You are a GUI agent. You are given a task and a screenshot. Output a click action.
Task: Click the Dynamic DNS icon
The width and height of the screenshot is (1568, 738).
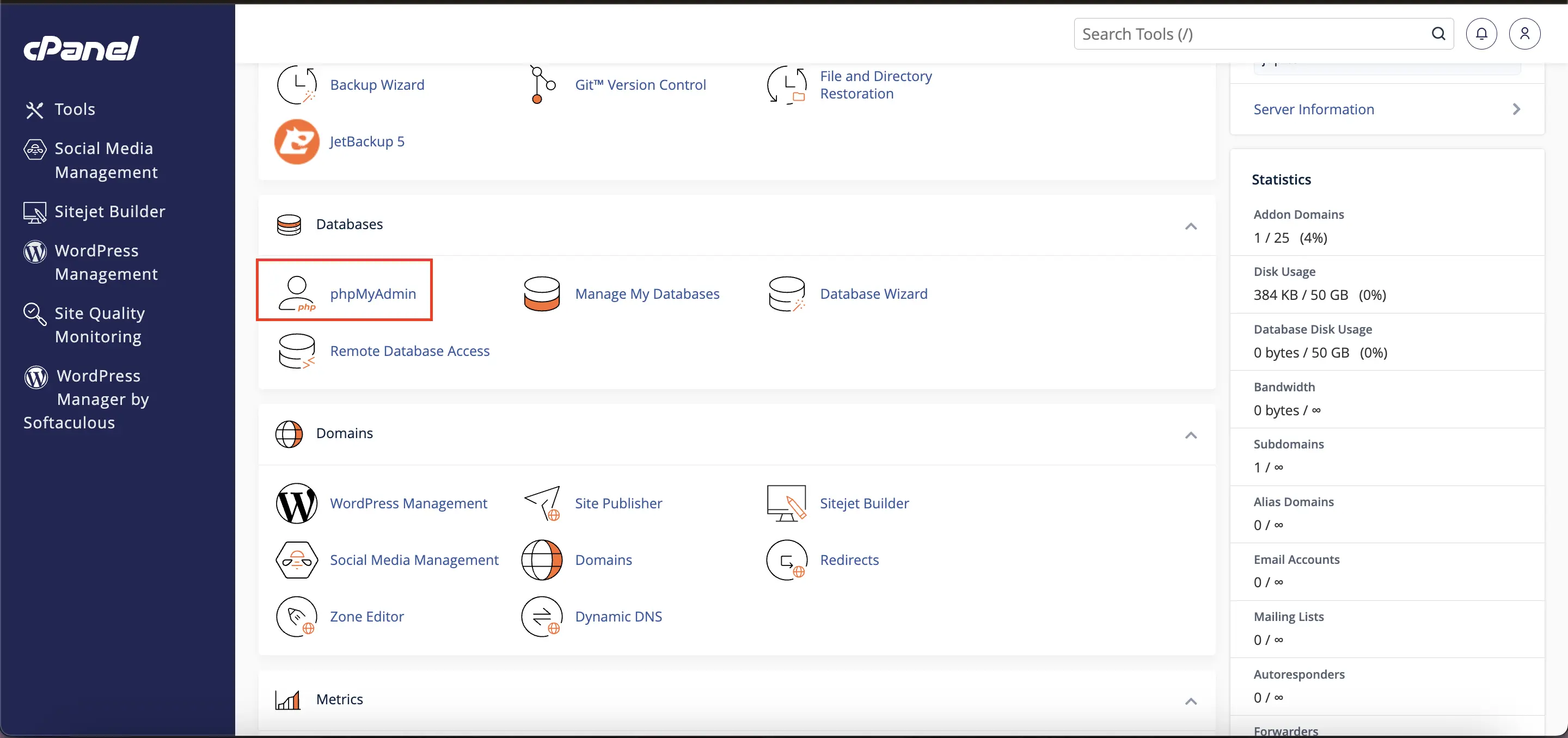click(x=542, y=616)
